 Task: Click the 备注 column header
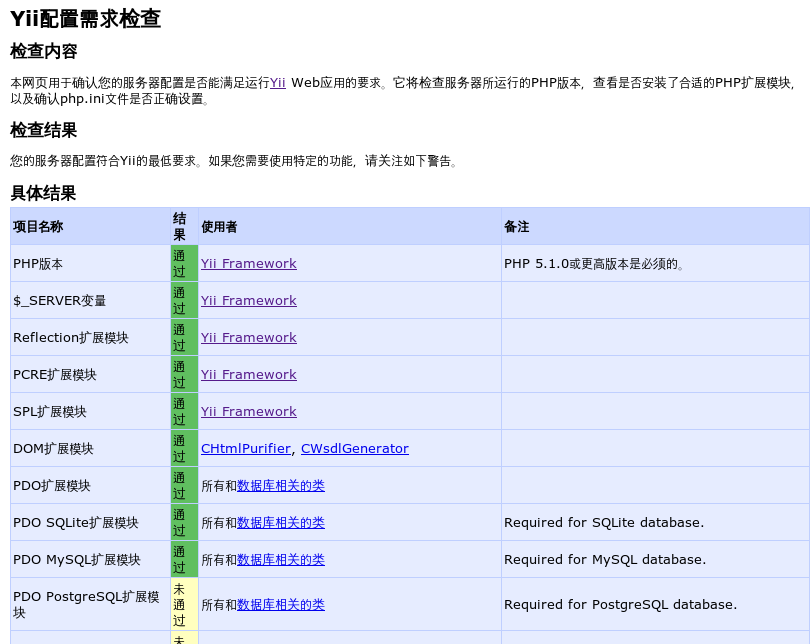click(x=516, y=227)
